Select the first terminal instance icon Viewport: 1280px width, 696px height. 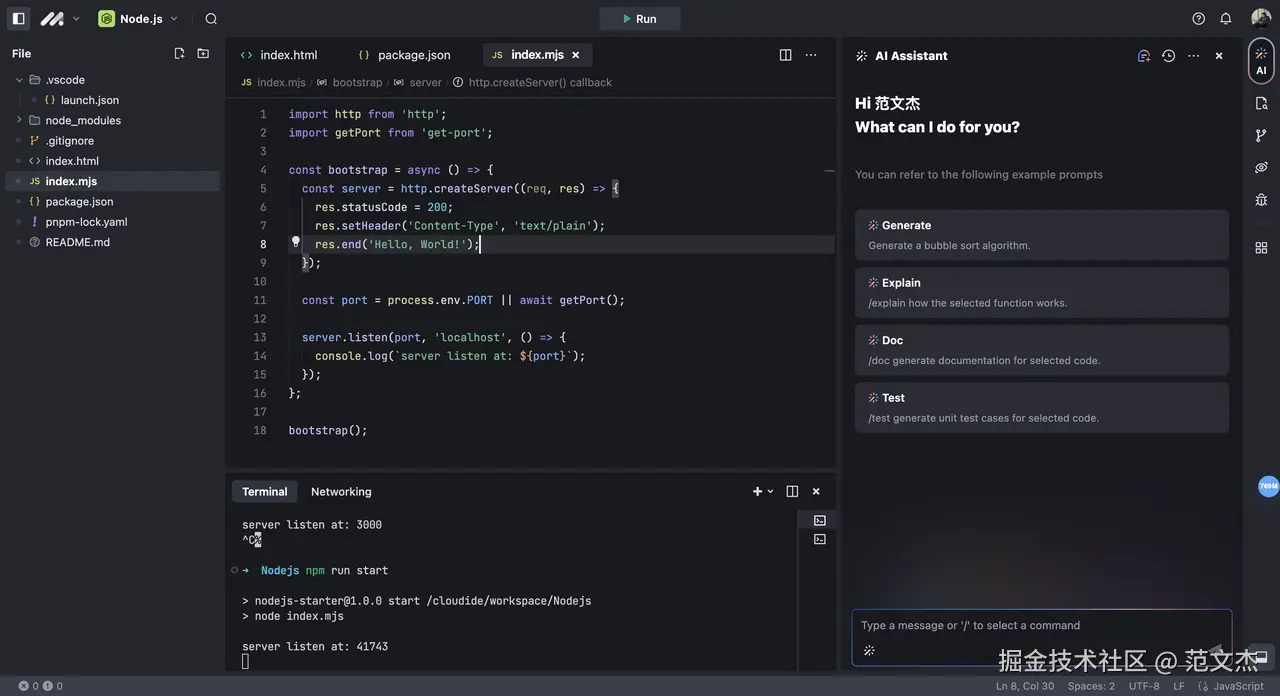coord(820,520)
